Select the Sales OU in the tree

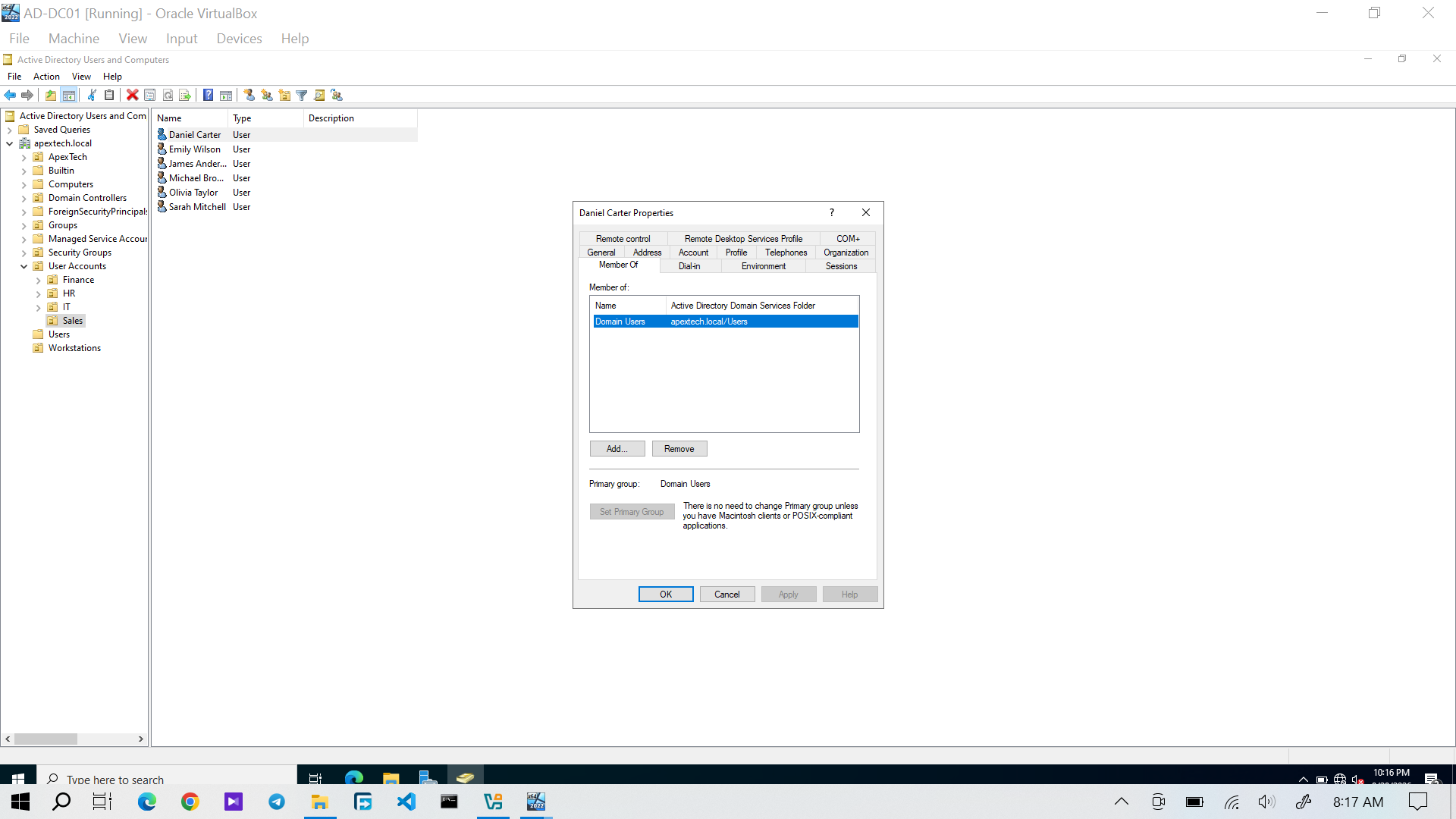73,321
